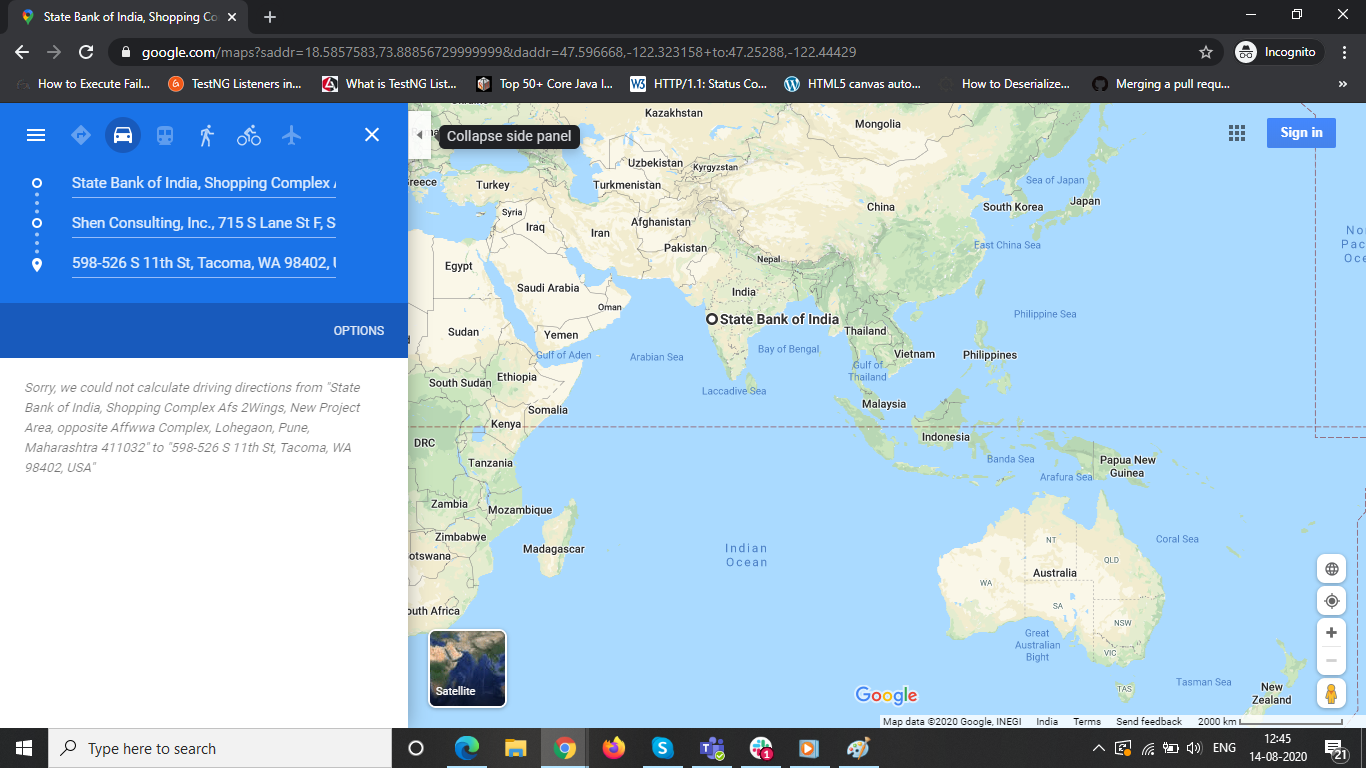
Task: Click the address bar URL
Action: 499,52
